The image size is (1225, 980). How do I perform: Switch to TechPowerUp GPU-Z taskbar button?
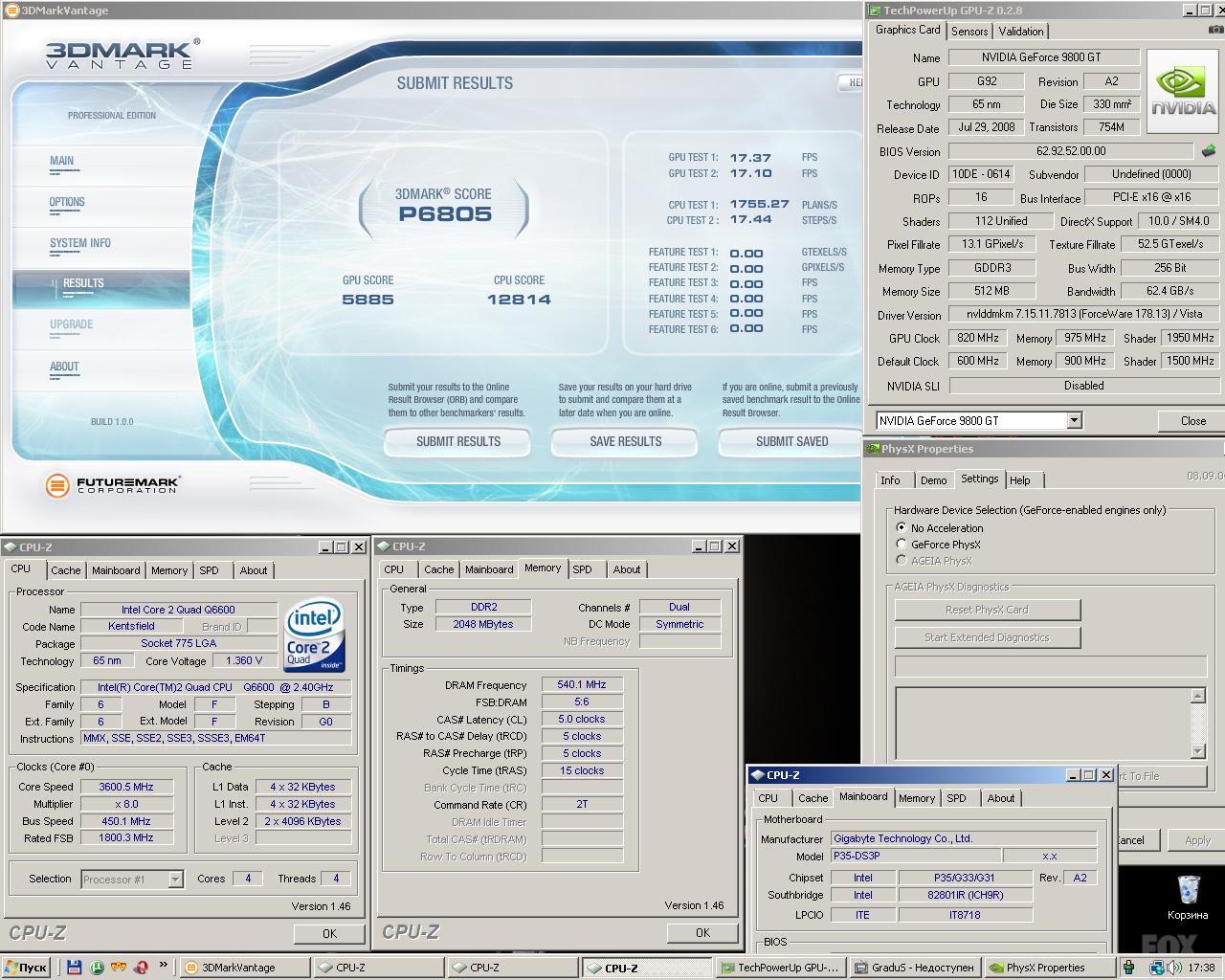[780, 967]
